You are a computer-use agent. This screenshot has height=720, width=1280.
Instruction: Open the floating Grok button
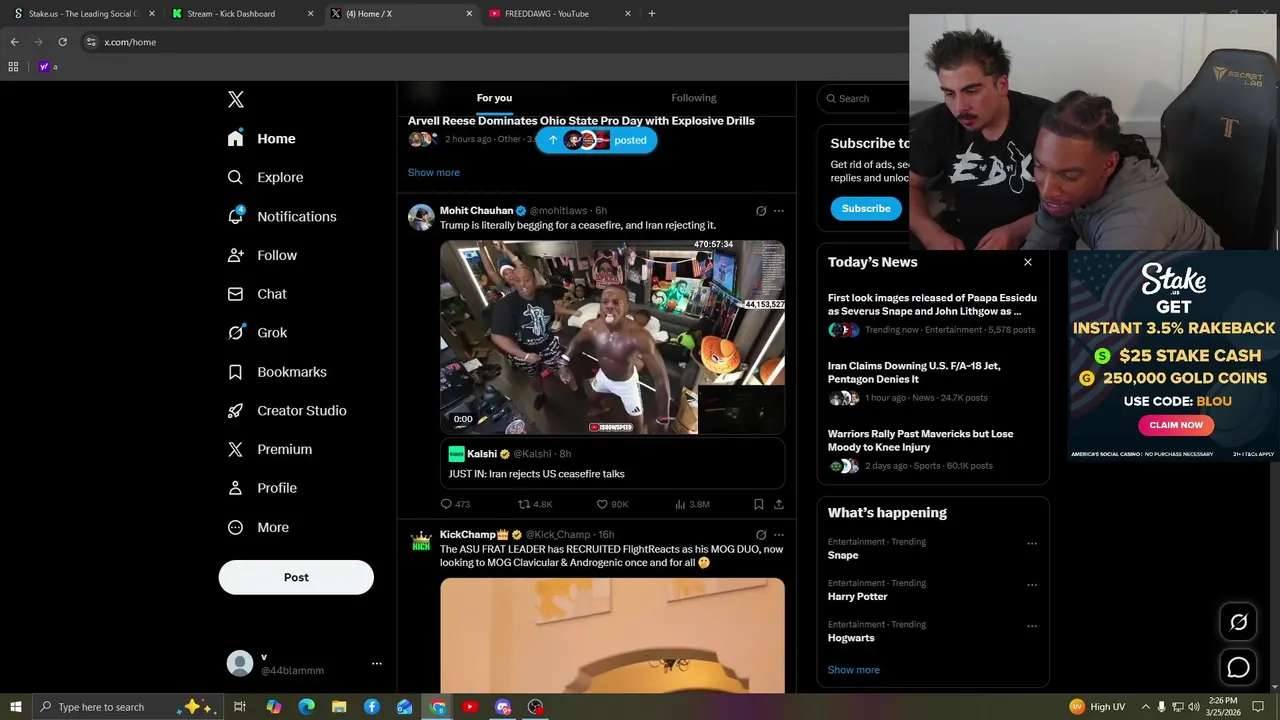[x=1239, y=622]
